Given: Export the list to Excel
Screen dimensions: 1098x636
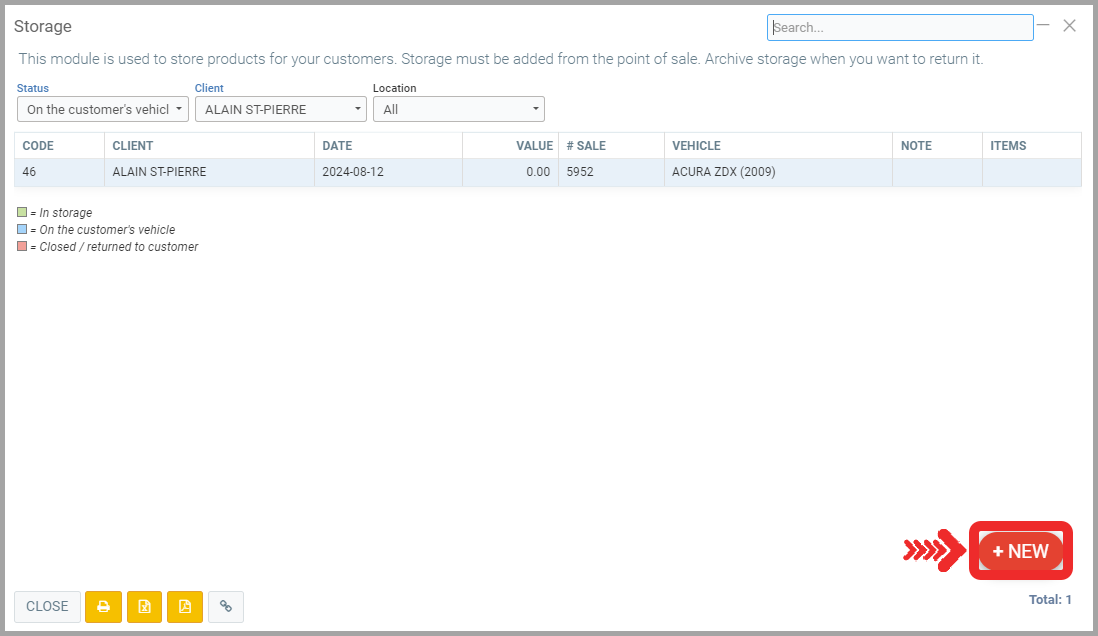Looking at the screenshot, I should pyautogui.click(x=144, y=606).
